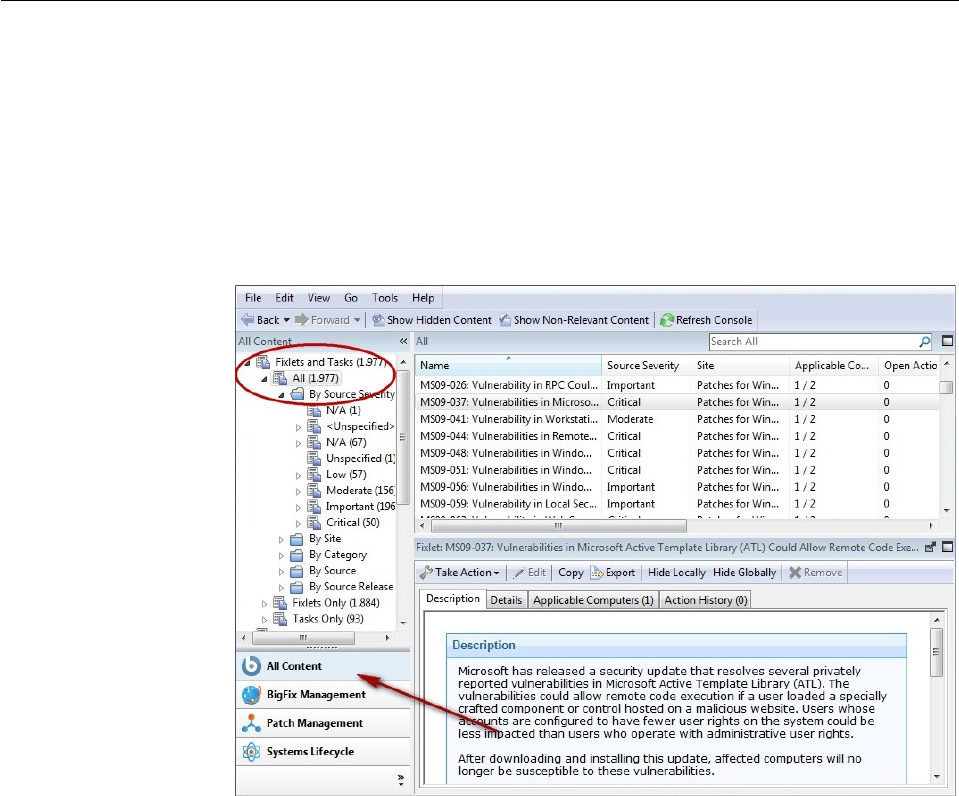Click the Systems Lifecycle atom icon
This screenshot has width=959, height=796.
(x=251, y=751)
